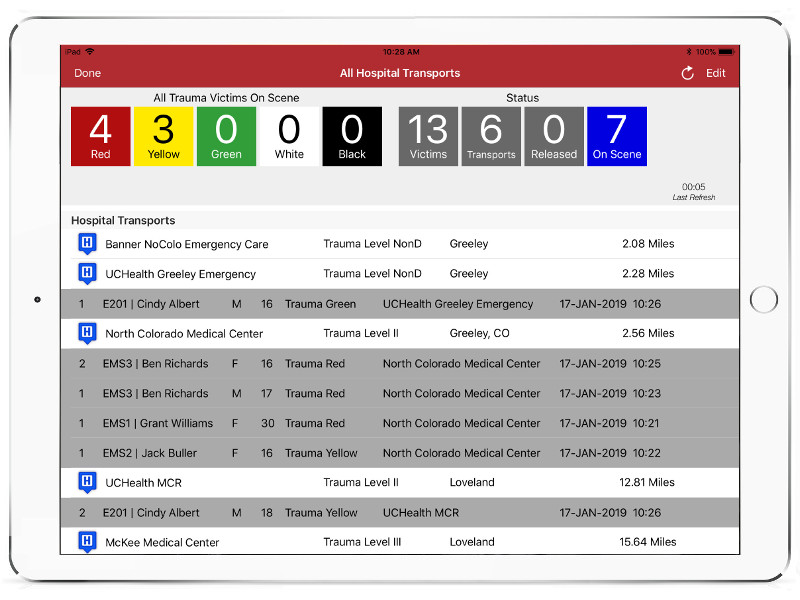800x600 pixels.
Task: Tap hospital icon beside UCHealth Greeley Emergency
Action: (87, 273)
